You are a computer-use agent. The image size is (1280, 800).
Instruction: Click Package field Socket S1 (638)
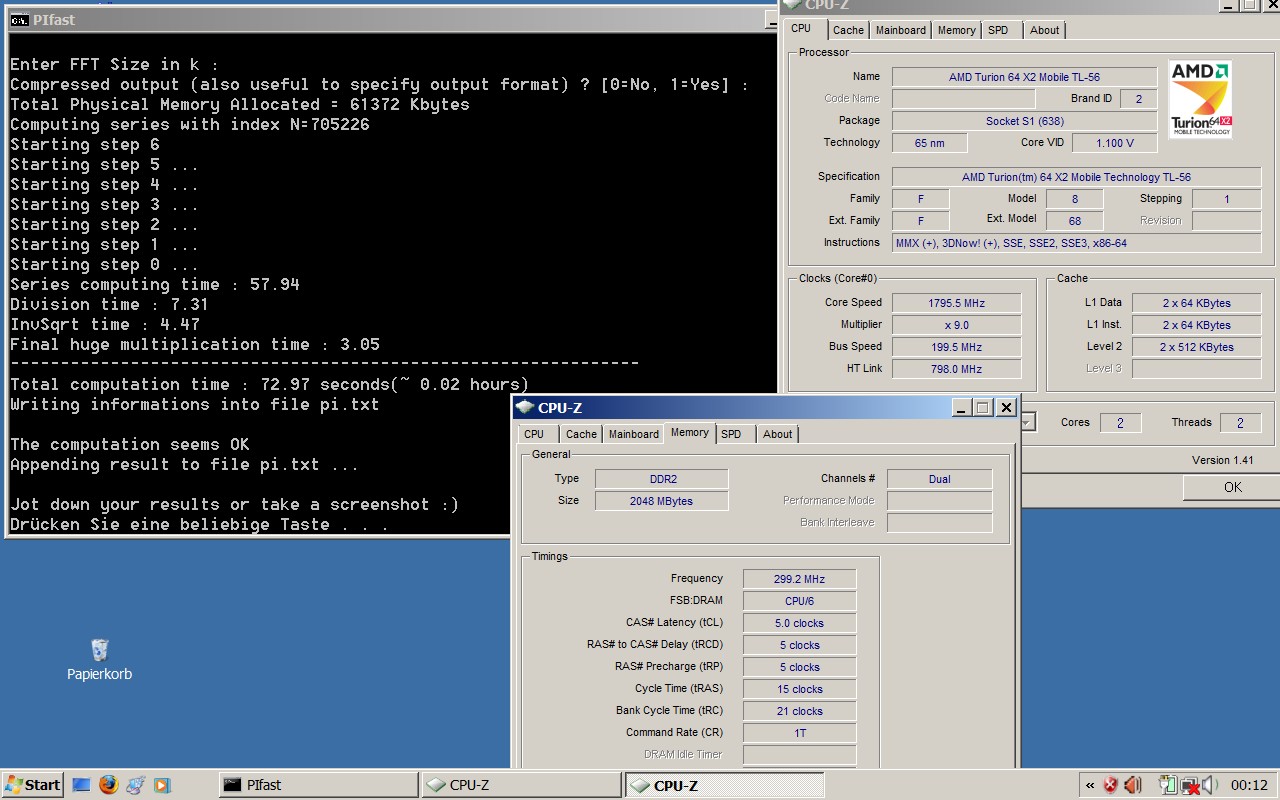[x=1024, y=121]
